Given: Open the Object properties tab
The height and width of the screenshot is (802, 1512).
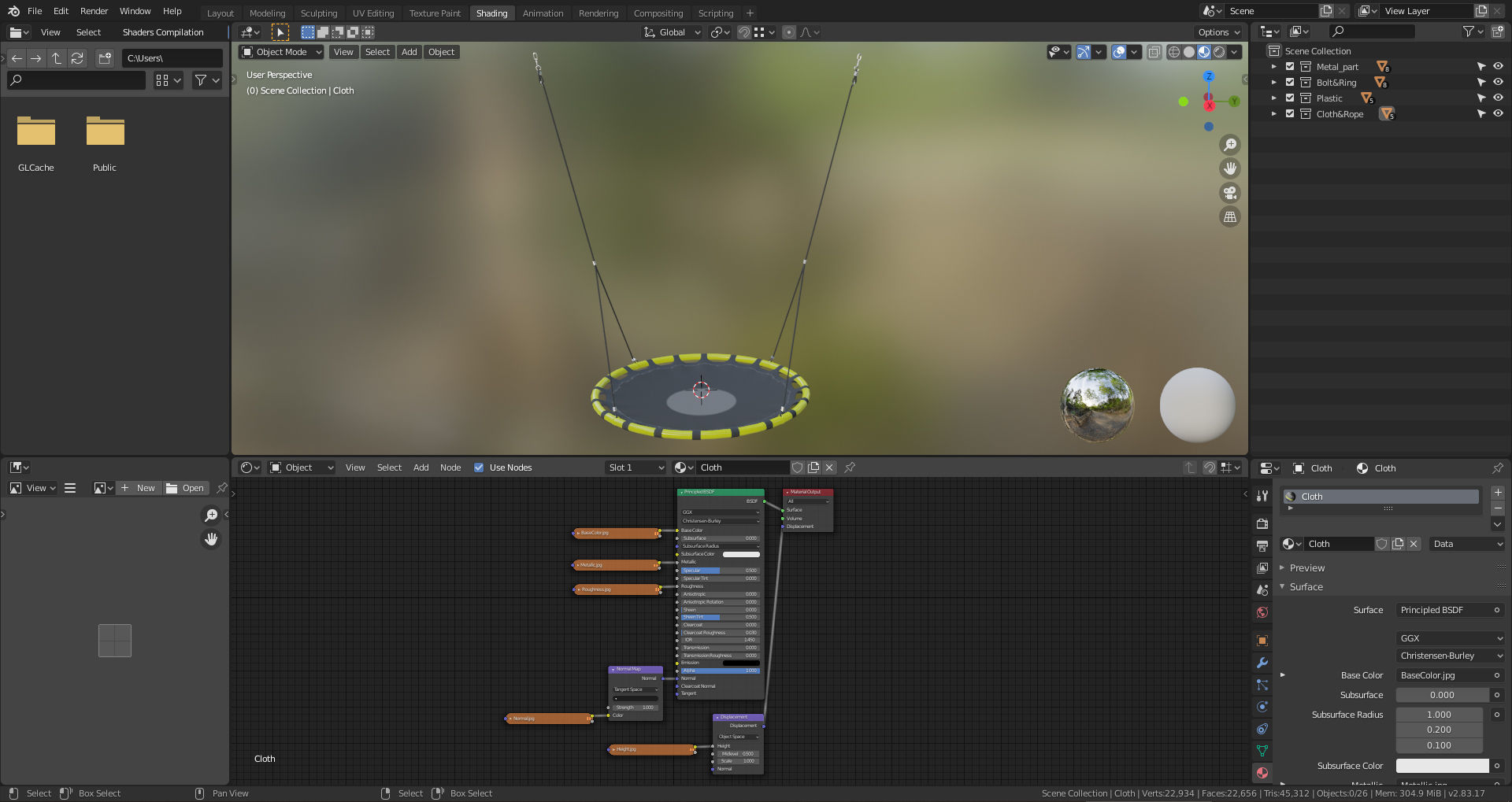Looking at the screenshot, I should 1262,641.
